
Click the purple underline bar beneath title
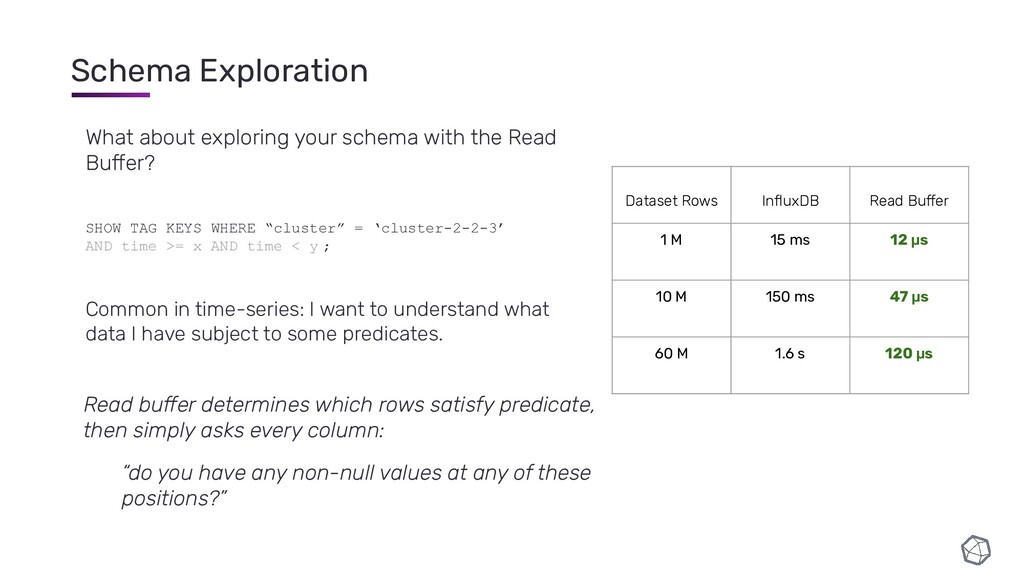110,95
